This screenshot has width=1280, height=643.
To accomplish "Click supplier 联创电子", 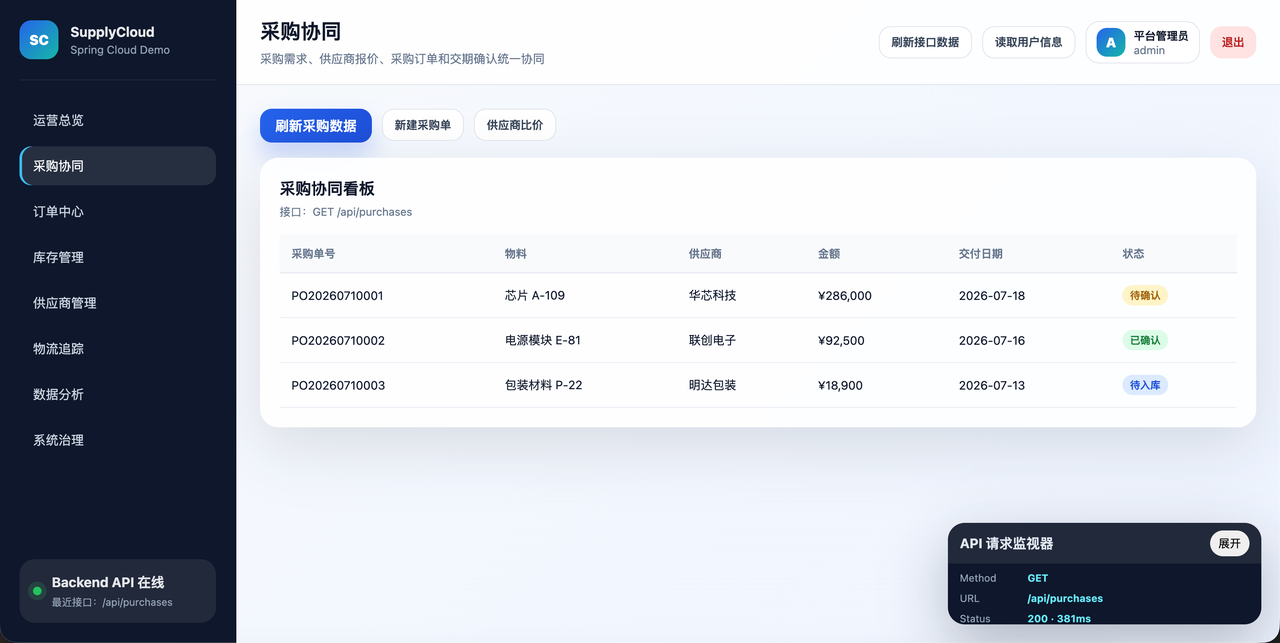I will (712, 341).
